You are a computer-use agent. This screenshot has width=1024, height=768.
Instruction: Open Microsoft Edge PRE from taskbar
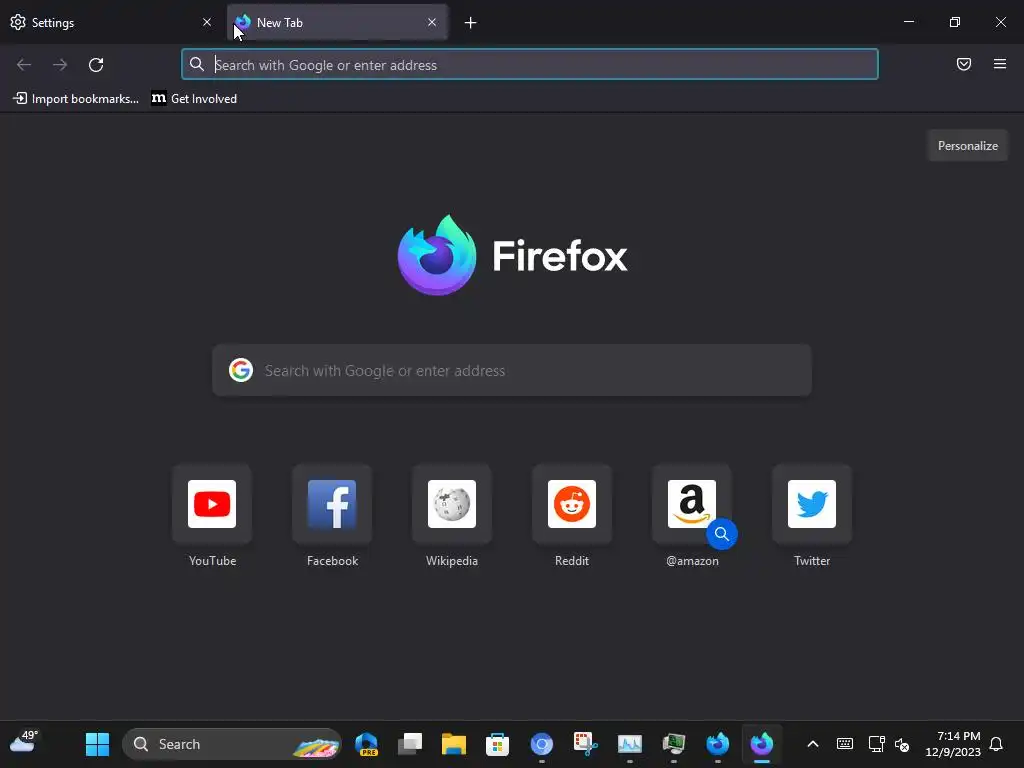click(366, 744)
